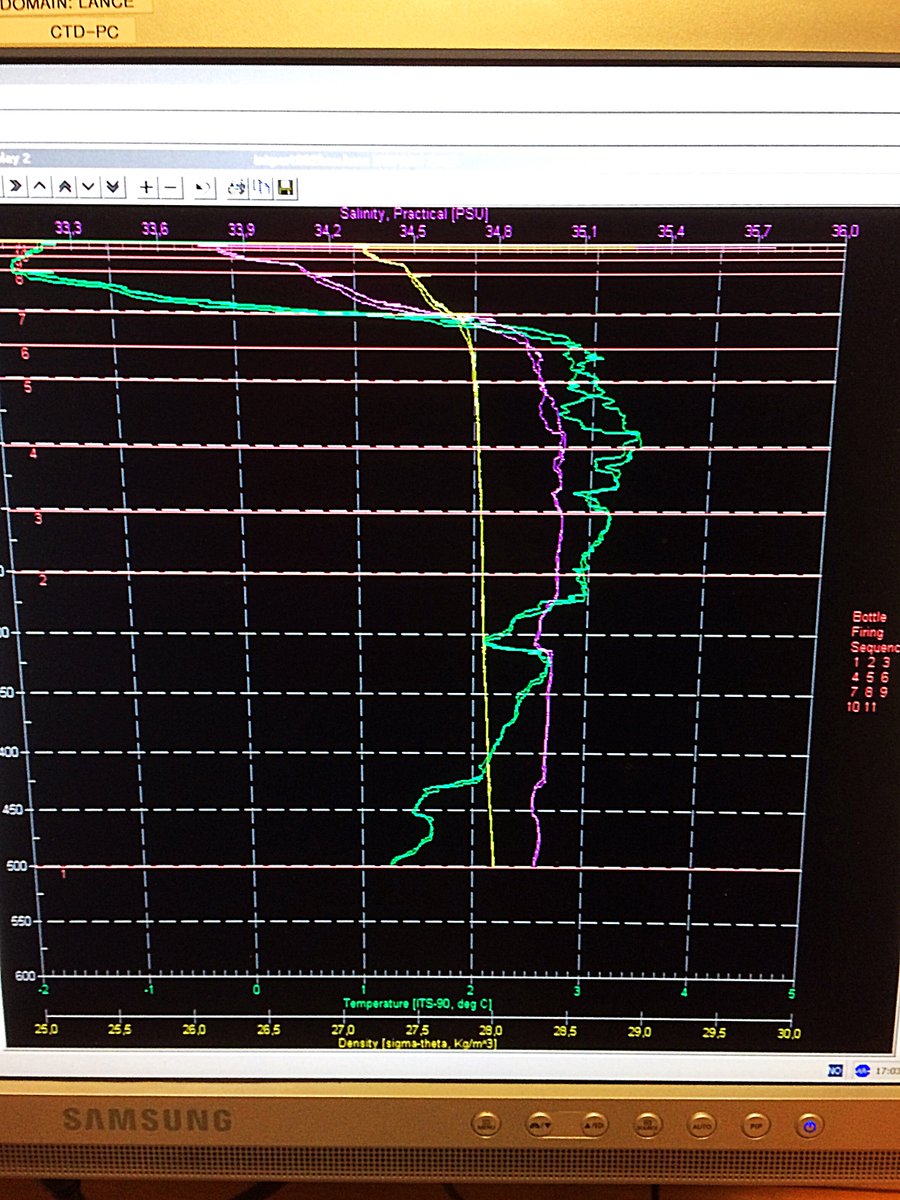The image size is (900, 1200).
Task: Click bottle marker 3 on the plot
Action: point(38,518)
